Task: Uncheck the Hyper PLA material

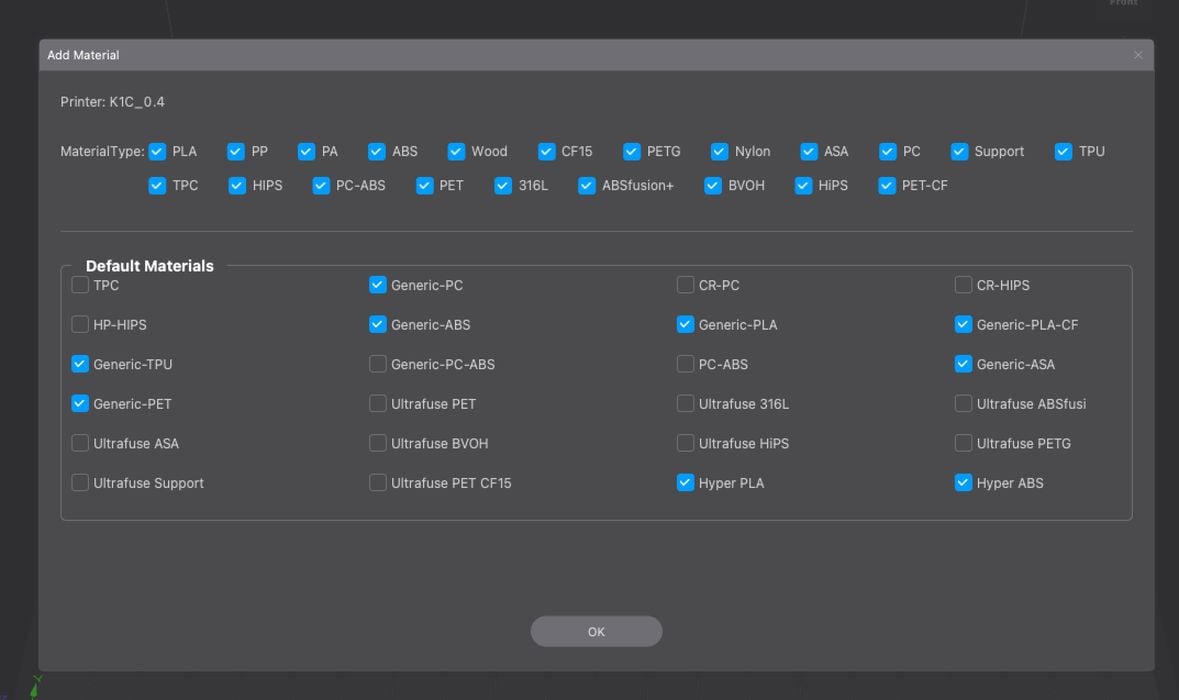Action: [685, 483]
